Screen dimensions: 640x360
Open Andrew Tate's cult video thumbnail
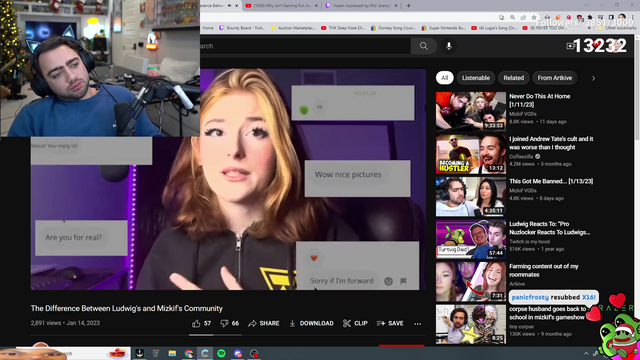click(x=471, y=154)
